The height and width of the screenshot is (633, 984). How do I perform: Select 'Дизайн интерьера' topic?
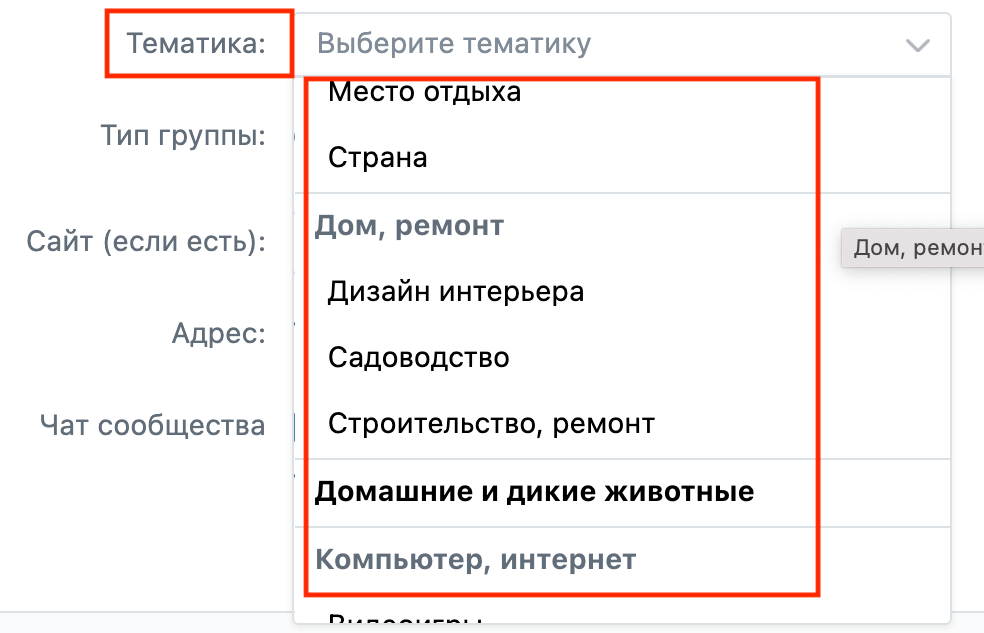(456, 292)
